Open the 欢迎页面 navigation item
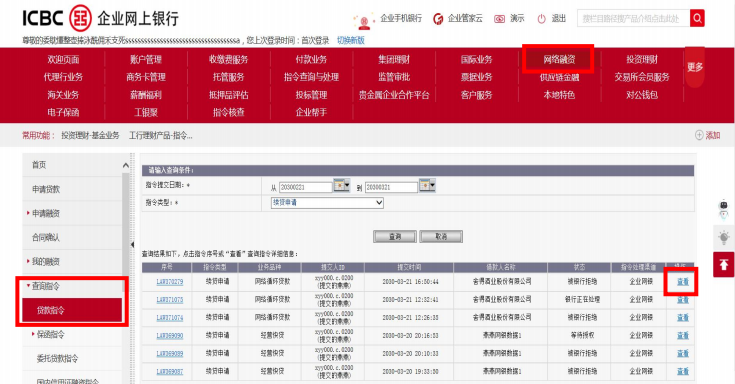The width and height of the screenshot is (735, 384). tap(63, 60)
